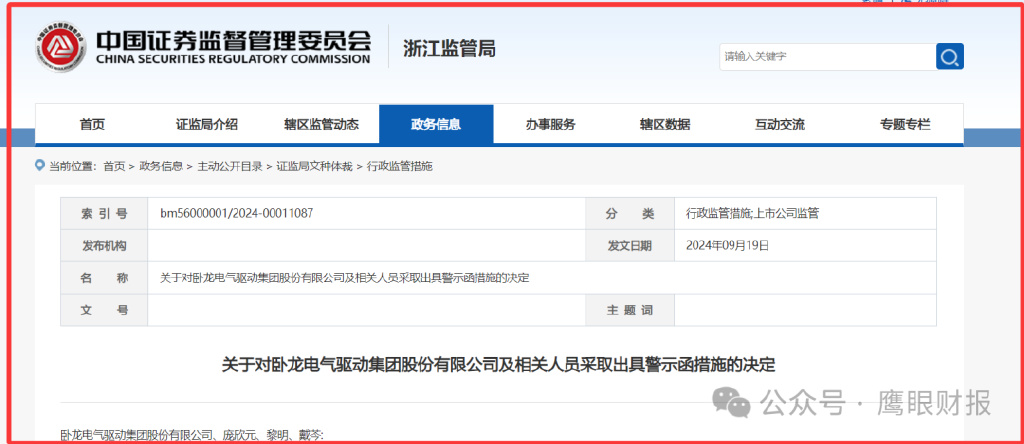The height and width of the screenshot is (444, 1024).
Task: Click the location pin icon beside 当前位置
Action: 40,166
